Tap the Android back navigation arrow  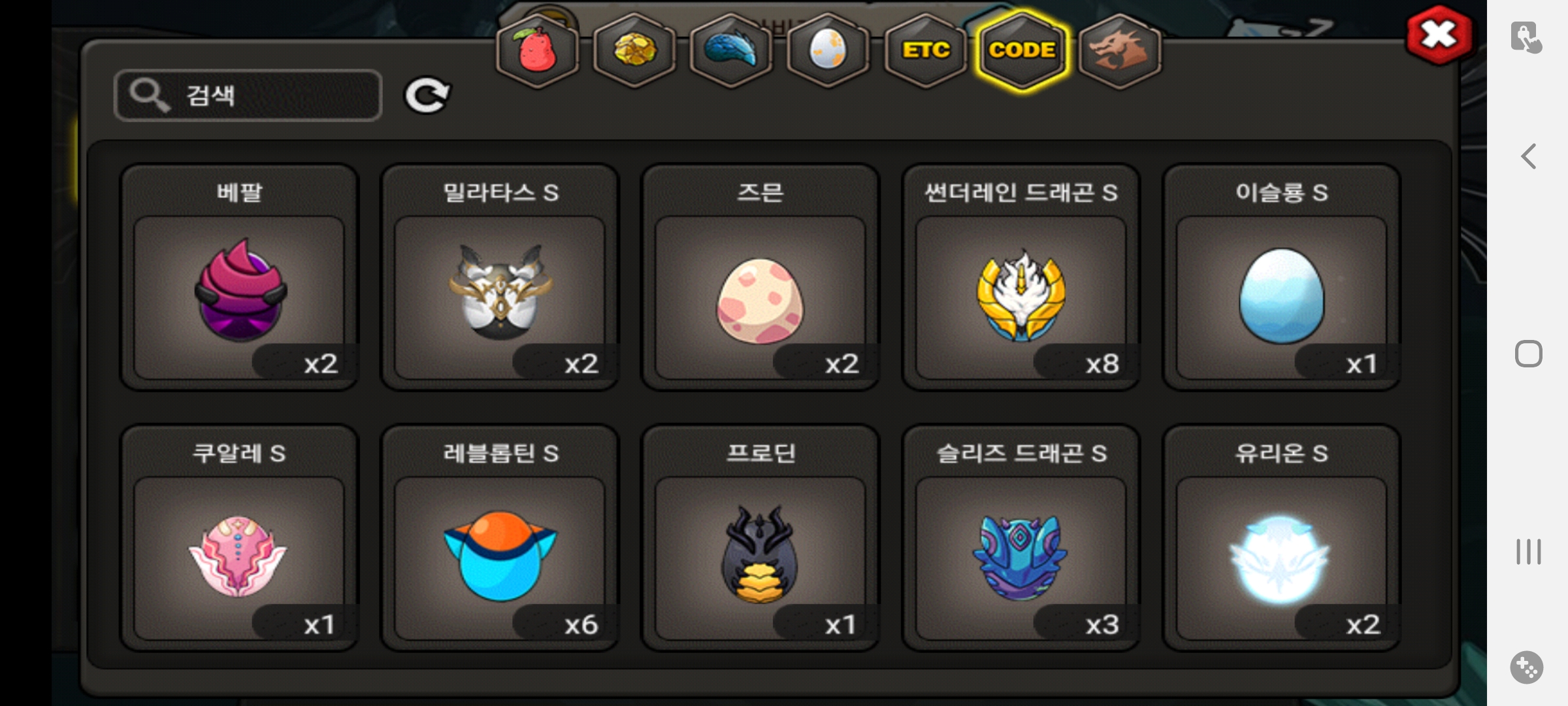(1528, 156)
